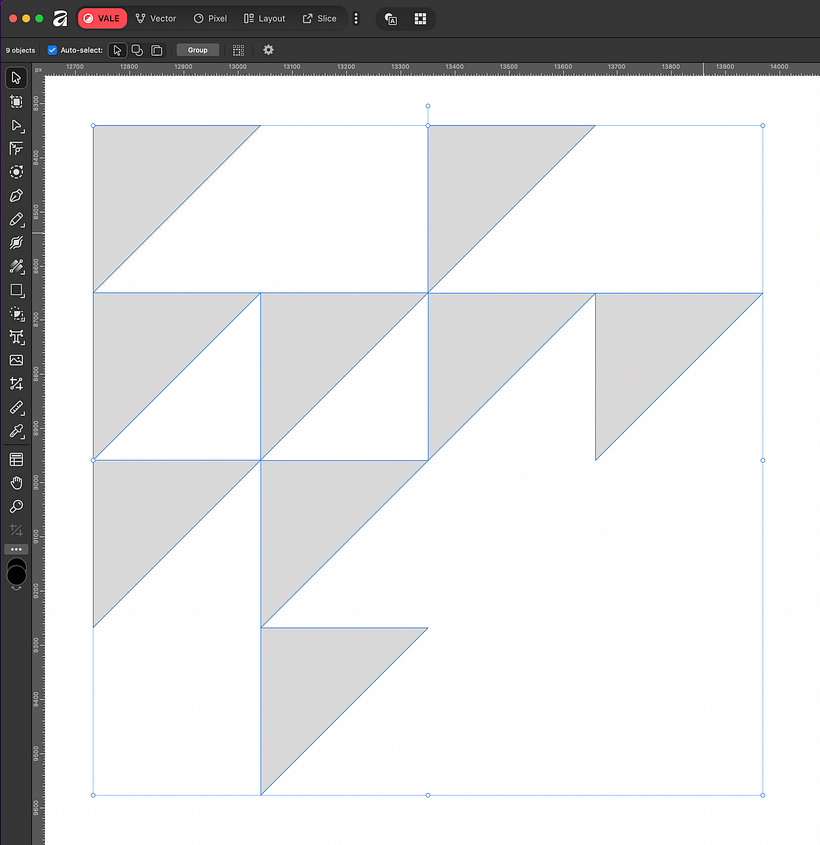
Task: Choose the Node tool
Action: click(16, 126)
